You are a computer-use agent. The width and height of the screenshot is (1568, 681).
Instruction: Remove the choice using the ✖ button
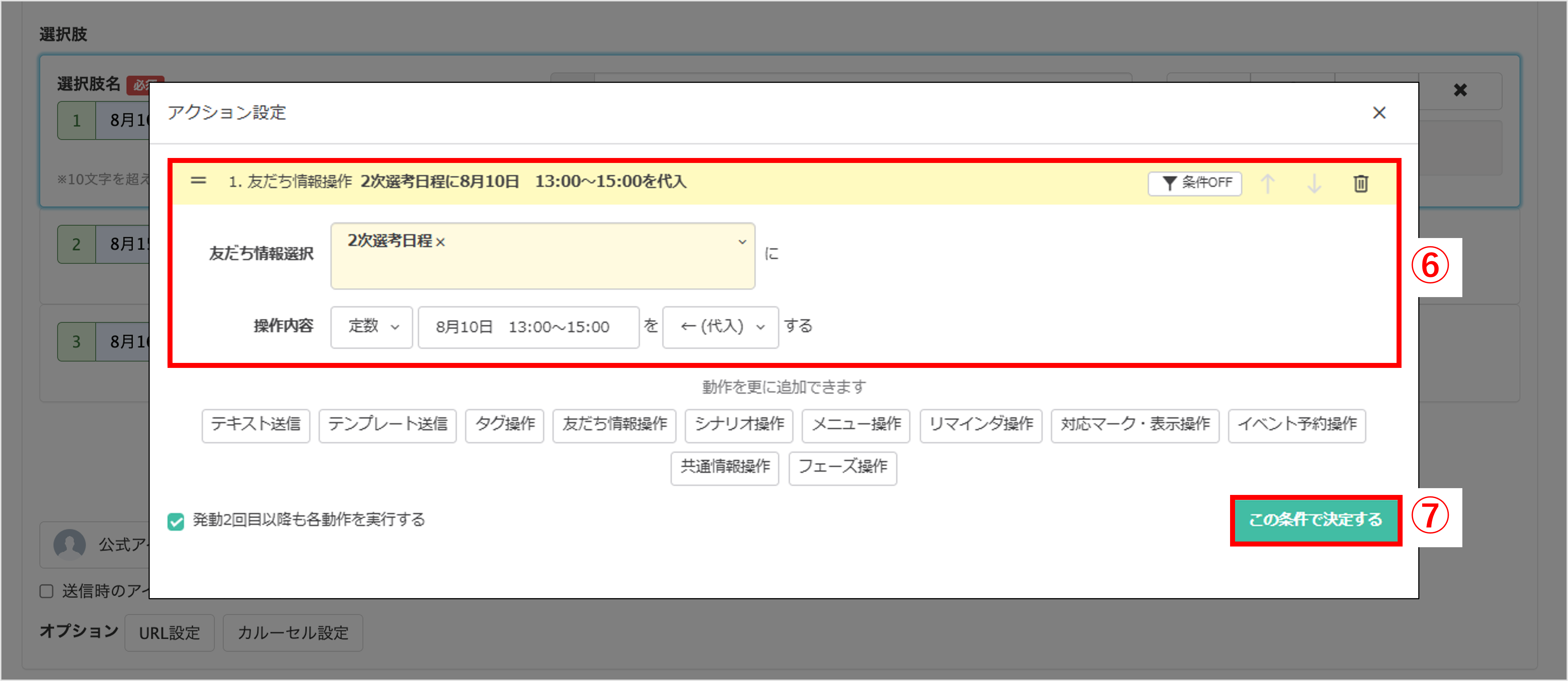click(x=1460, y=90)
